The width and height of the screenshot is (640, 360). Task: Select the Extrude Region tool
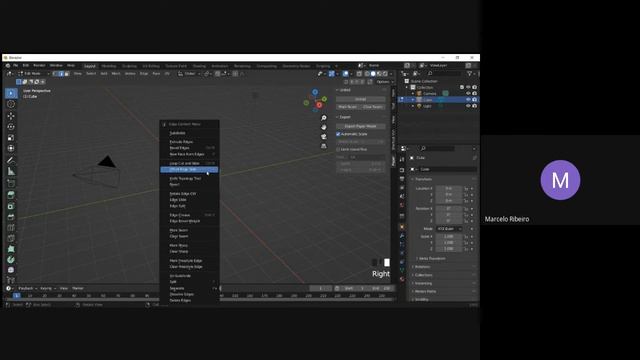pyautogui.click(x=11, y=195)
